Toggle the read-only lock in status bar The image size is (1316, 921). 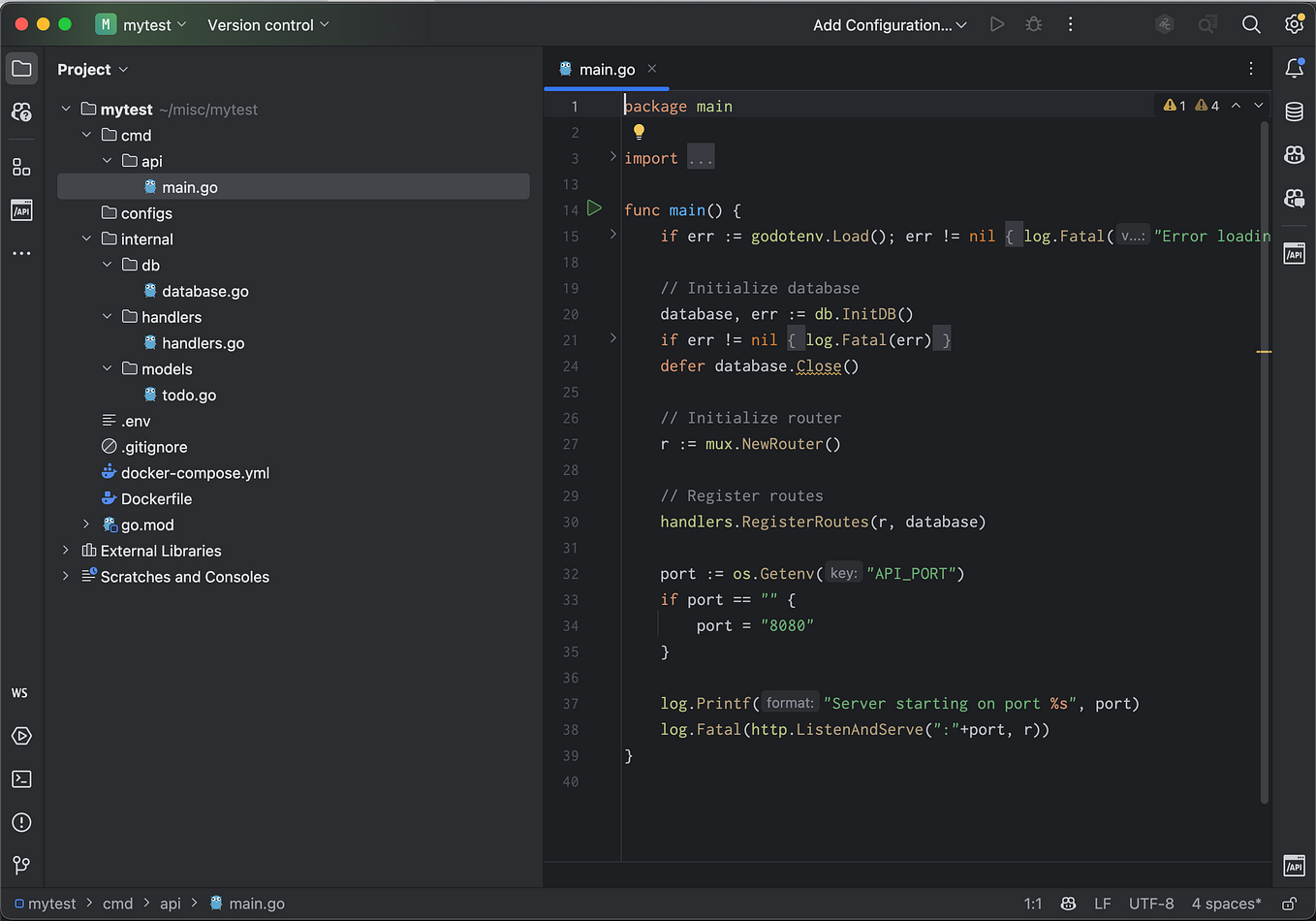(1289, 904)
